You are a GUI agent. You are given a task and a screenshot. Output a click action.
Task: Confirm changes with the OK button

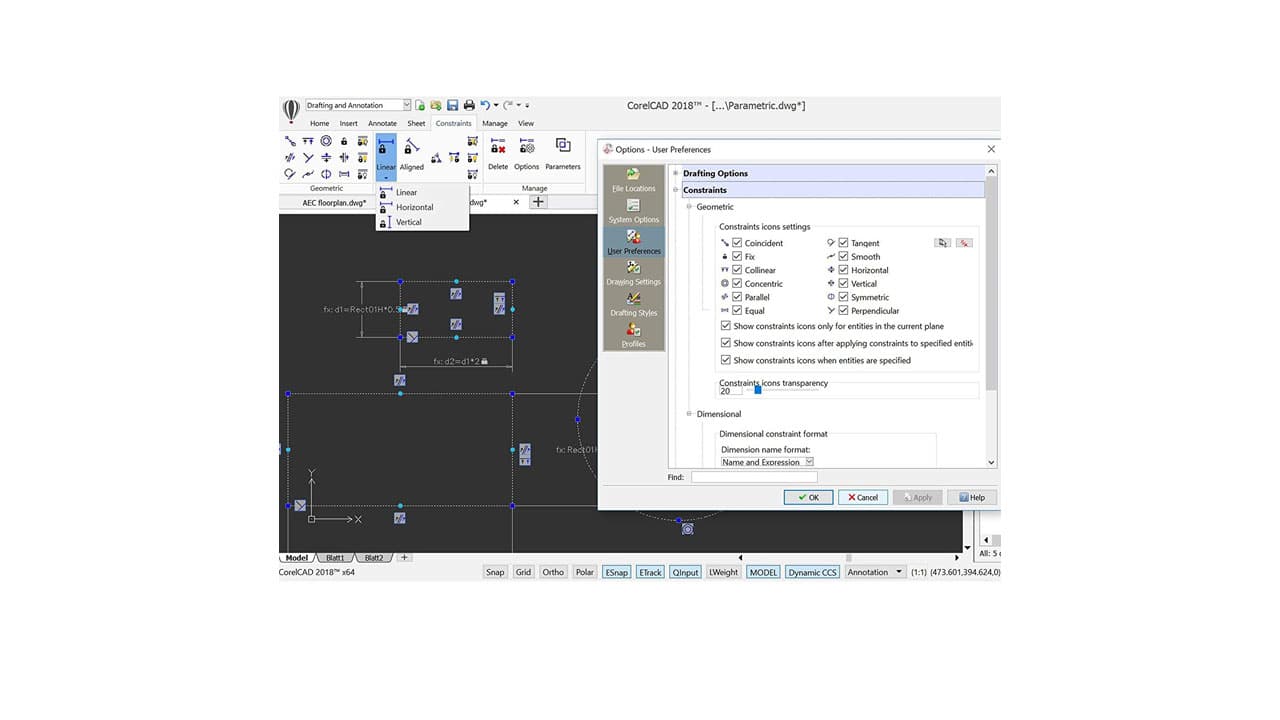click(808, 496)
